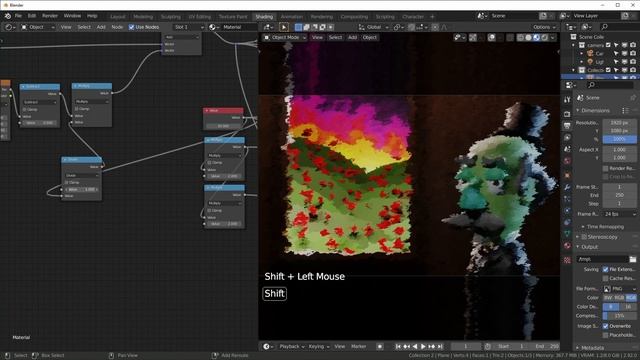Adjust the resolution percentage 100% slider
Viewport: 640px width, 360px height.
click(x=620, y=139)
